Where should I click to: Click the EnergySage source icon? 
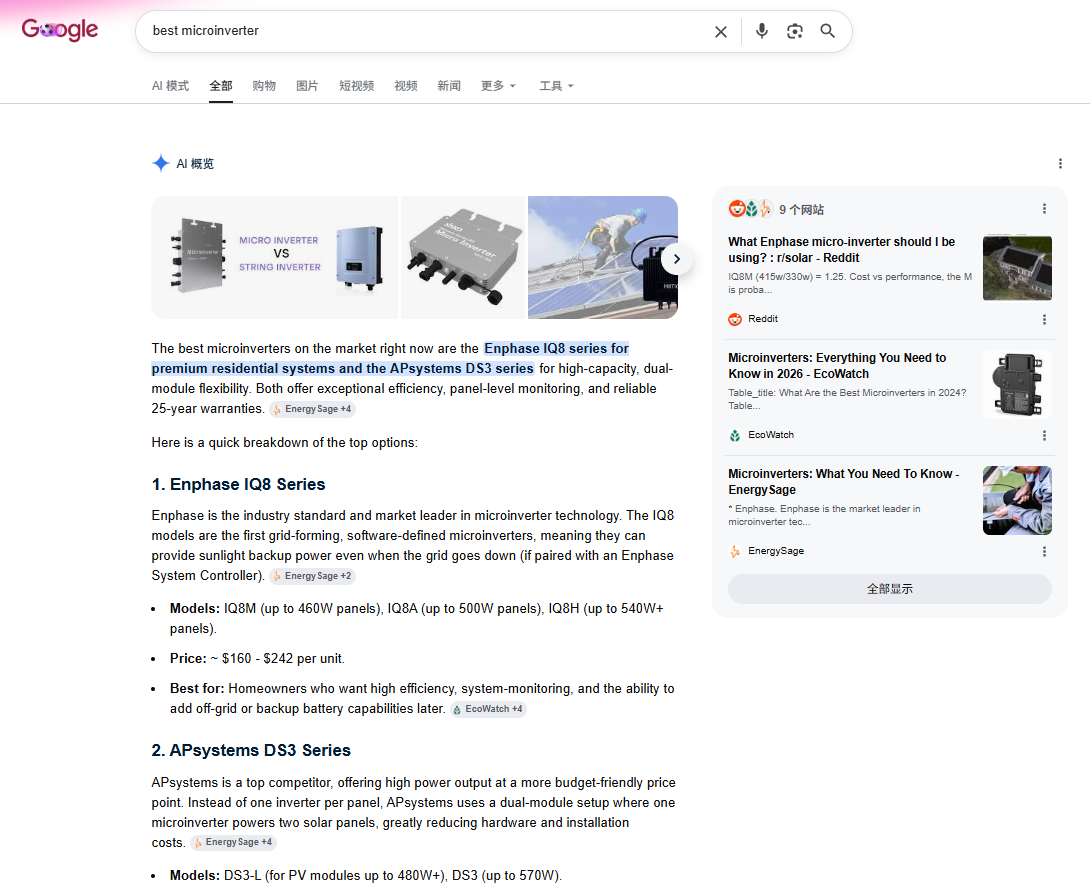[x=735, y=551]
